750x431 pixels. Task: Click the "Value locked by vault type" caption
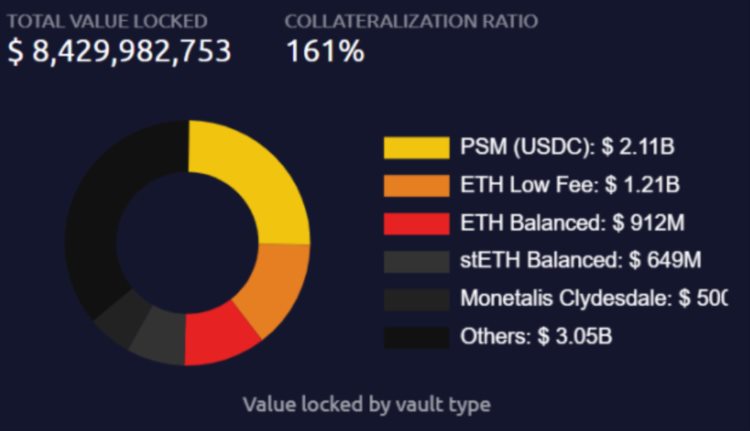pos(366,404)
